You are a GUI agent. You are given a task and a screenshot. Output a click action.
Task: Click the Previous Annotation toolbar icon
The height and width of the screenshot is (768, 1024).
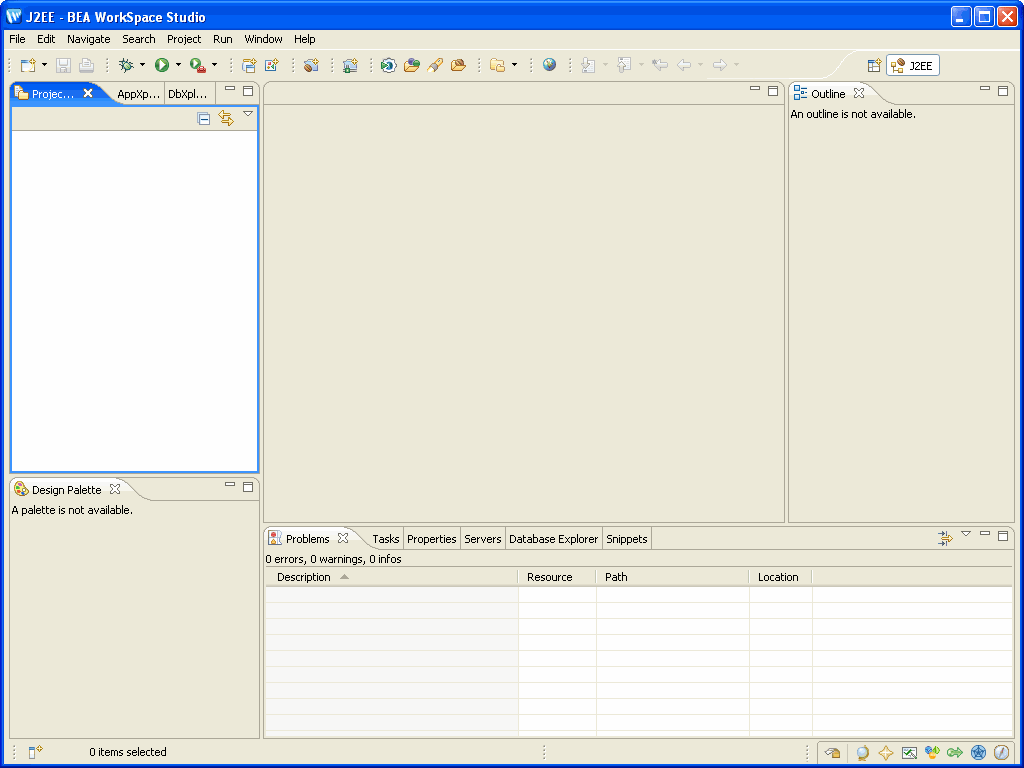coord(624,65)
